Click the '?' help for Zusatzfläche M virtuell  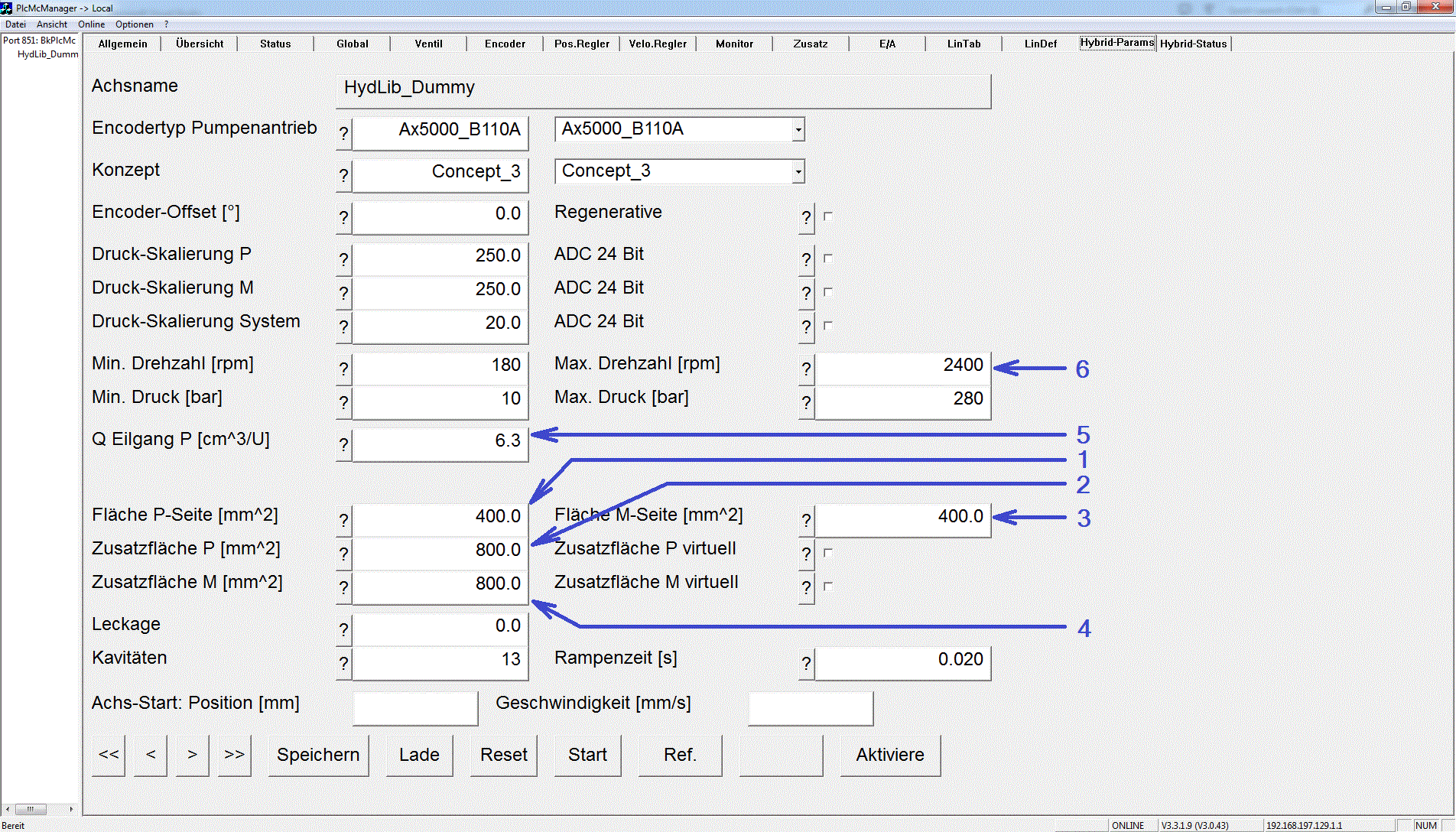coord(807,588)
